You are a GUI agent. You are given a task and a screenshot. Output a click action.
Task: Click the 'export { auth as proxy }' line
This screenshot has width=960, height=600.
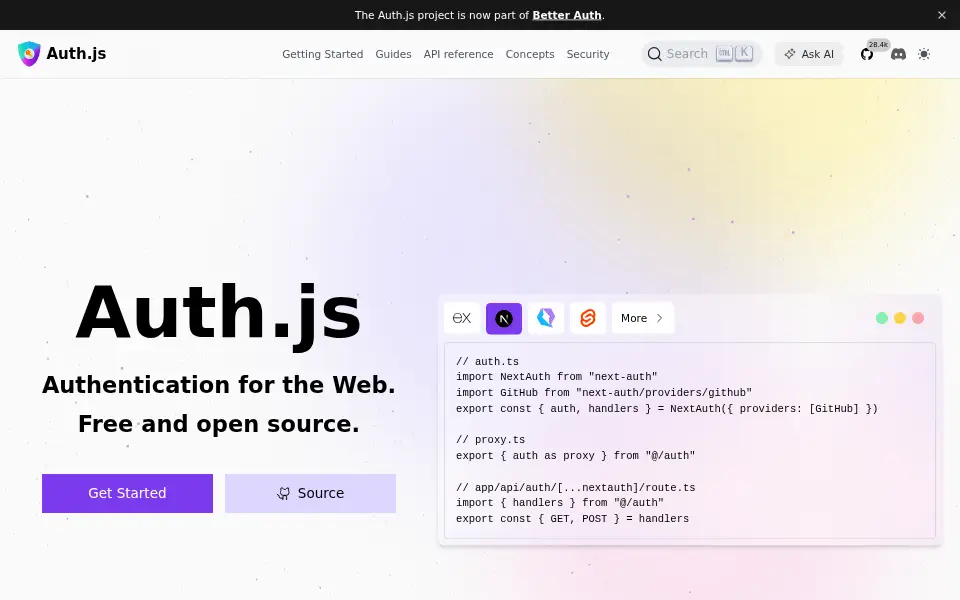(576, 456)
